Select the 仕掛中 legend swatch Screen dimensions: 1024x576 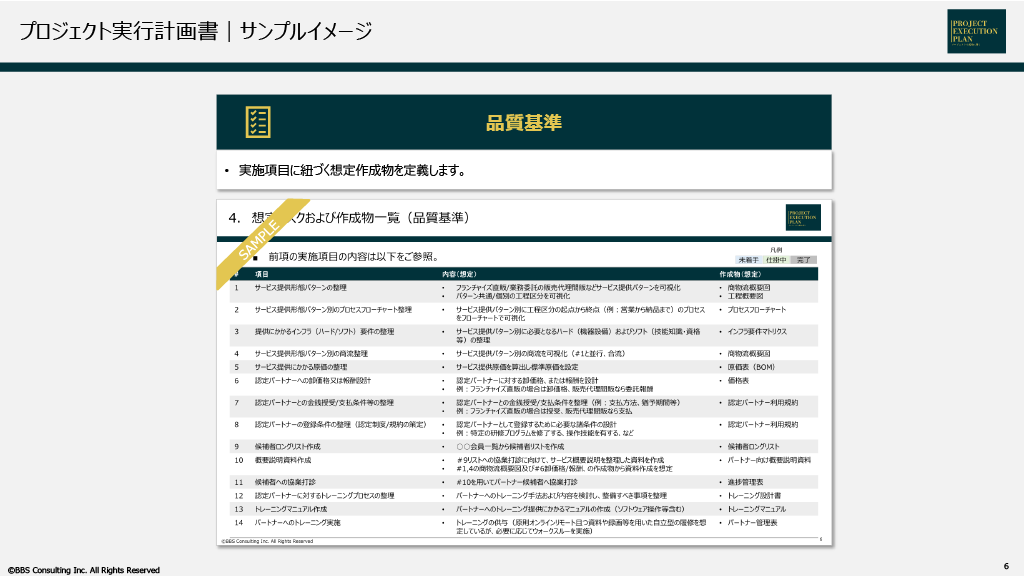click(x=776, y=259)
